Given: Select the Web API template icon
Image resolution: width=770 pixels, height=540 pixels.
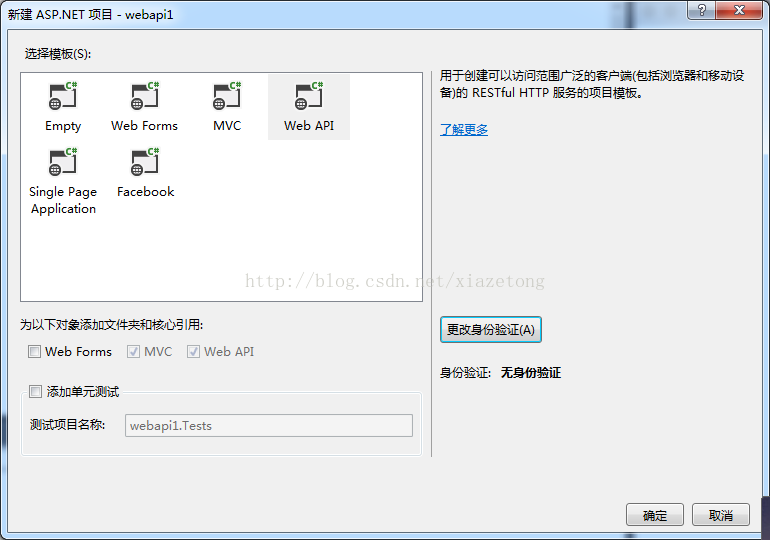Looking at the screenshot, I should 309,96.
